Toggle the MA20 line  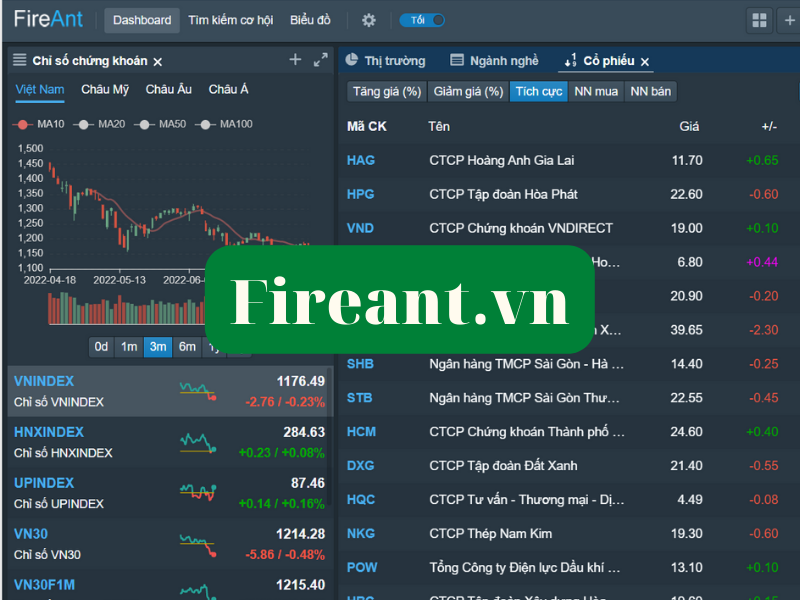point(99,124)
